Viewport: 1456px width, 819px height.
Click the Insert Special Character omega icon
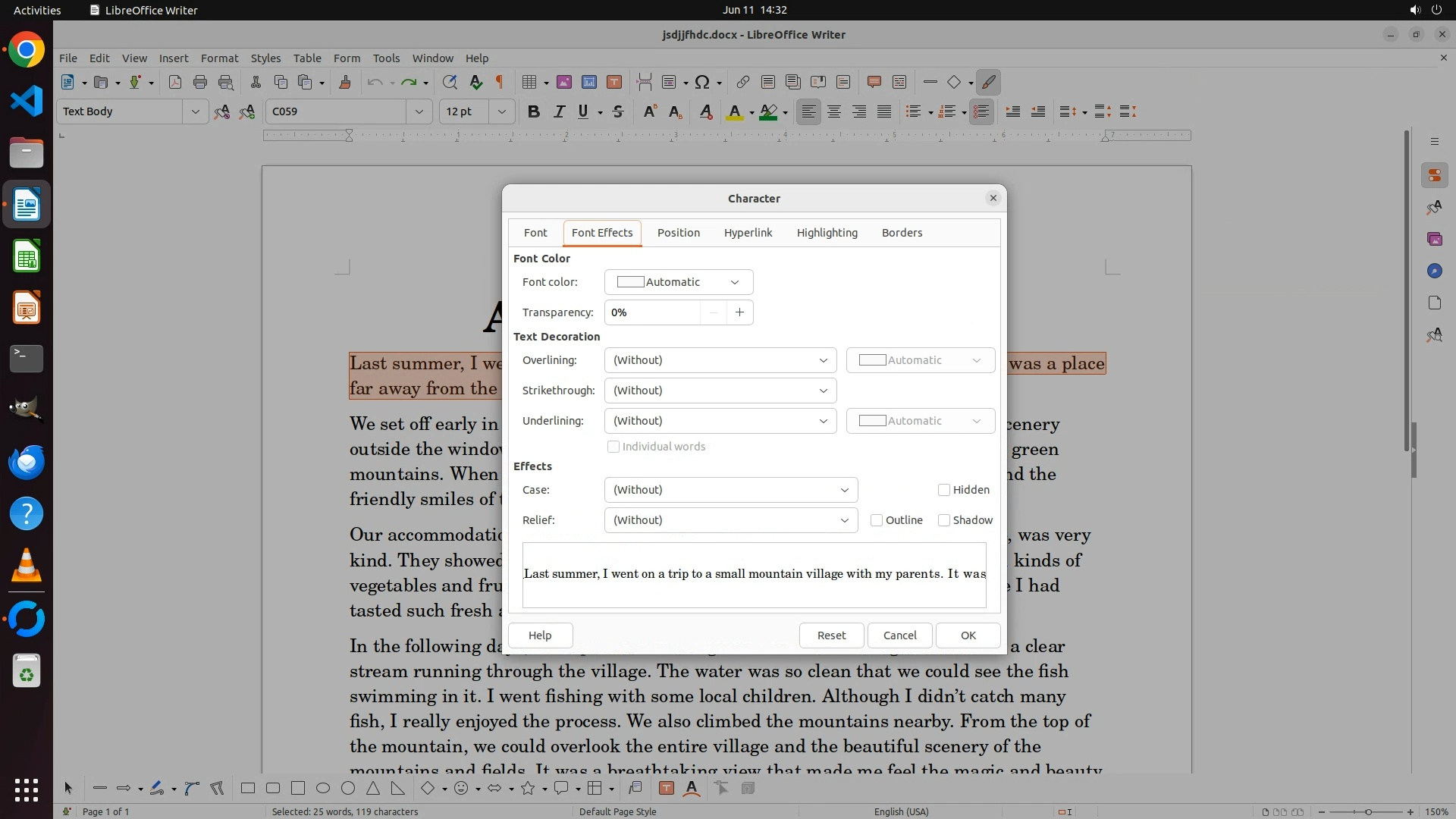click(702, 82)
